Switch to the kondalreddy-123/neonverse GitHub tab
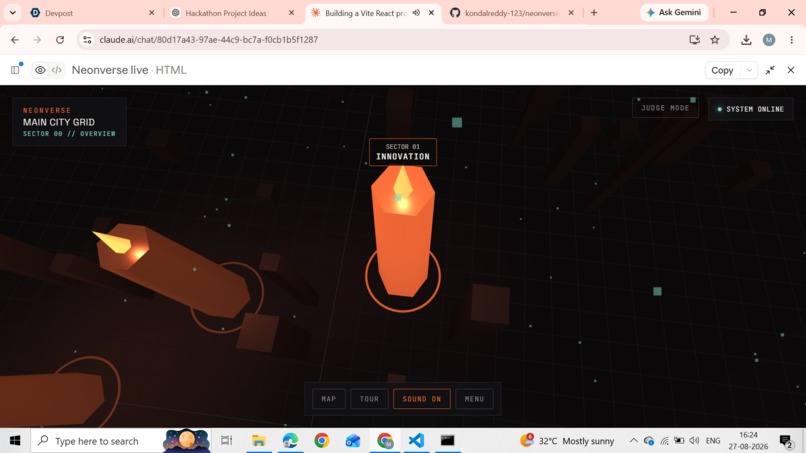The height and width of the screenshot is (453, 806). (511, 13)
